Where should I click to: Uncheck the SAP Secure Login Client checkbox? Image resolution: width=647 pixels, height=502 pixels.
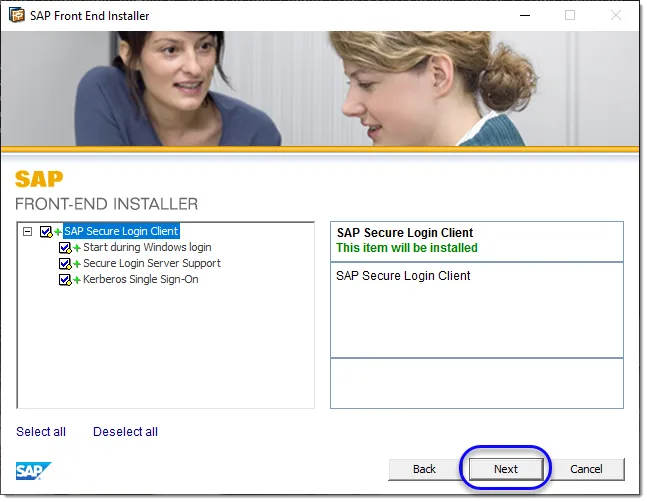(x=45, y=232)
